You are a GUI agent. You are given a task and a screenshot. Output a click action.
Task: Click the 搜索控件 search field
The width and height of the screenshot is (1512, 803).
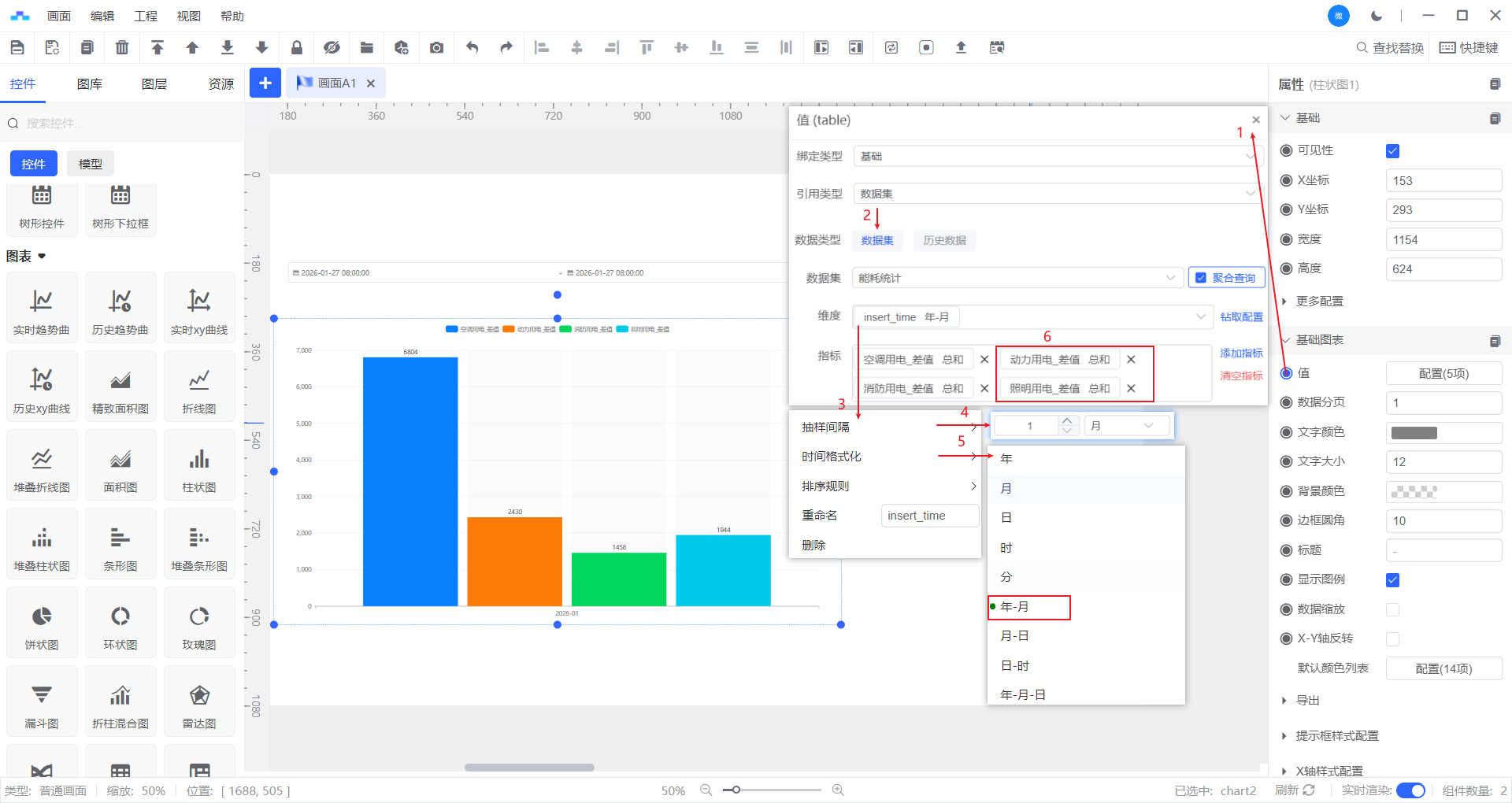click(126, 124)
